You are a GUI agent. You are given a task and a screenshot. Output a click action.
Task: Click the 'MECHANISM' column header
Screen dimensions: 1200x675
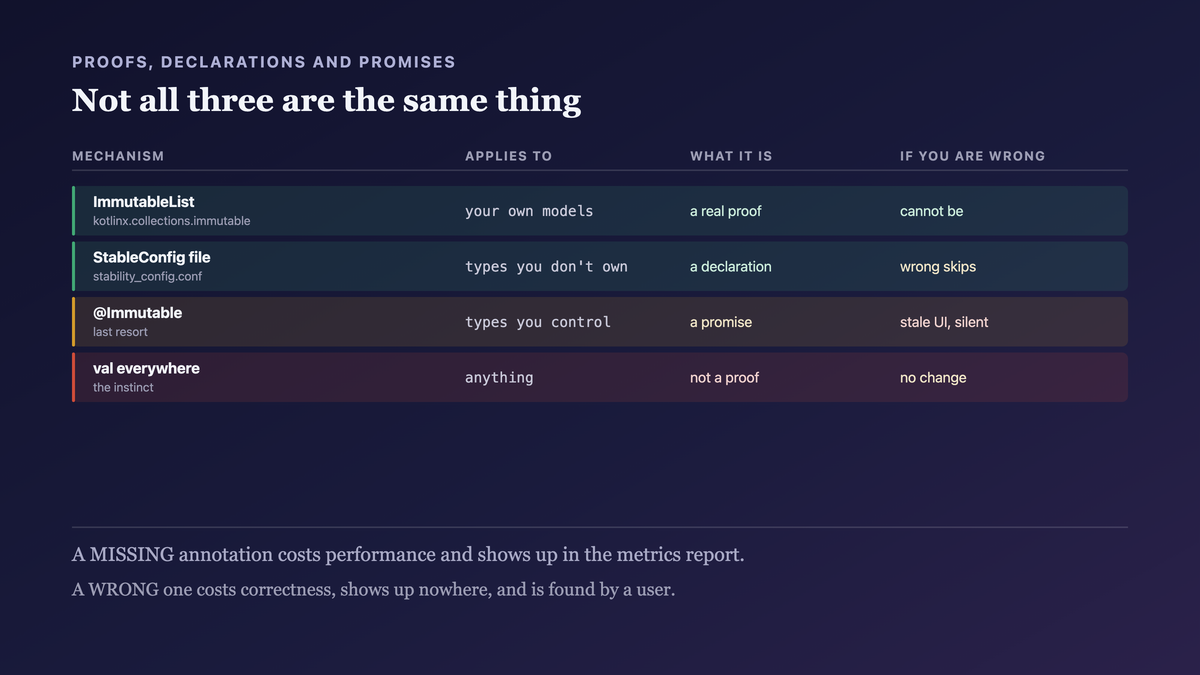118,156
